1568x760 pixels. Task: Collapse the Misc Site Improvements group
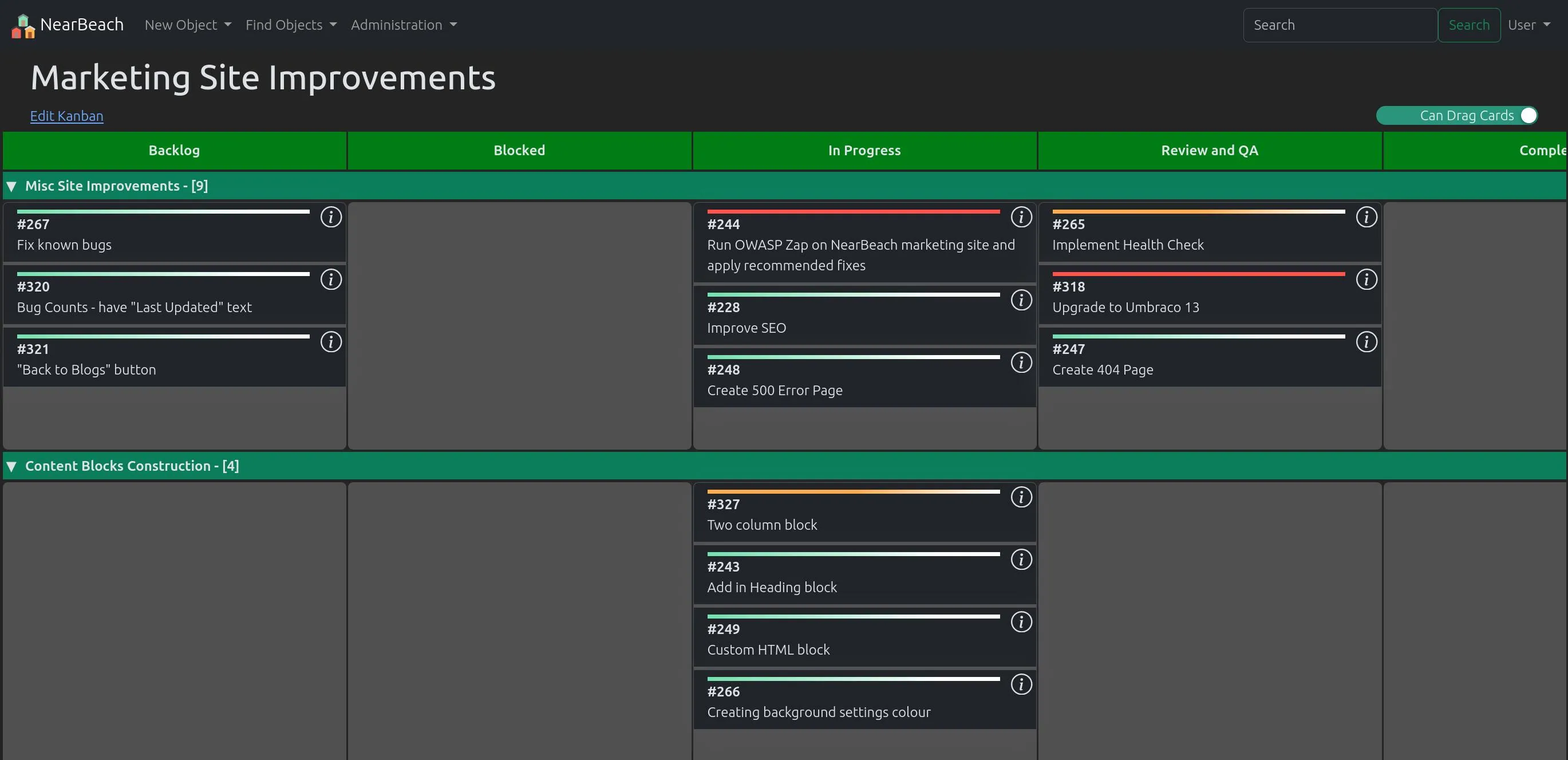pos(11,186)
